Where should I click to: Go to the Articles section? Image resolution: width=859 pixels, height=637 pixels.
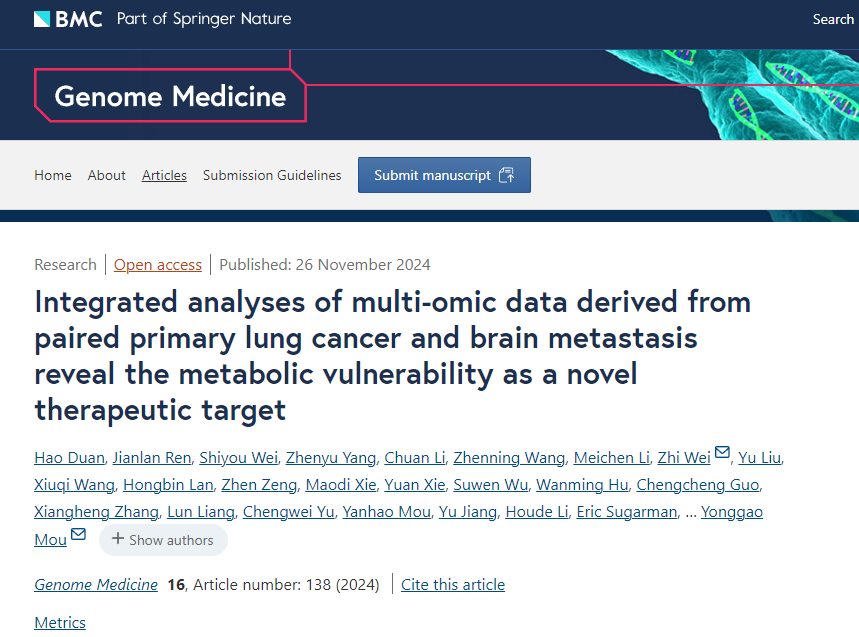164,175
